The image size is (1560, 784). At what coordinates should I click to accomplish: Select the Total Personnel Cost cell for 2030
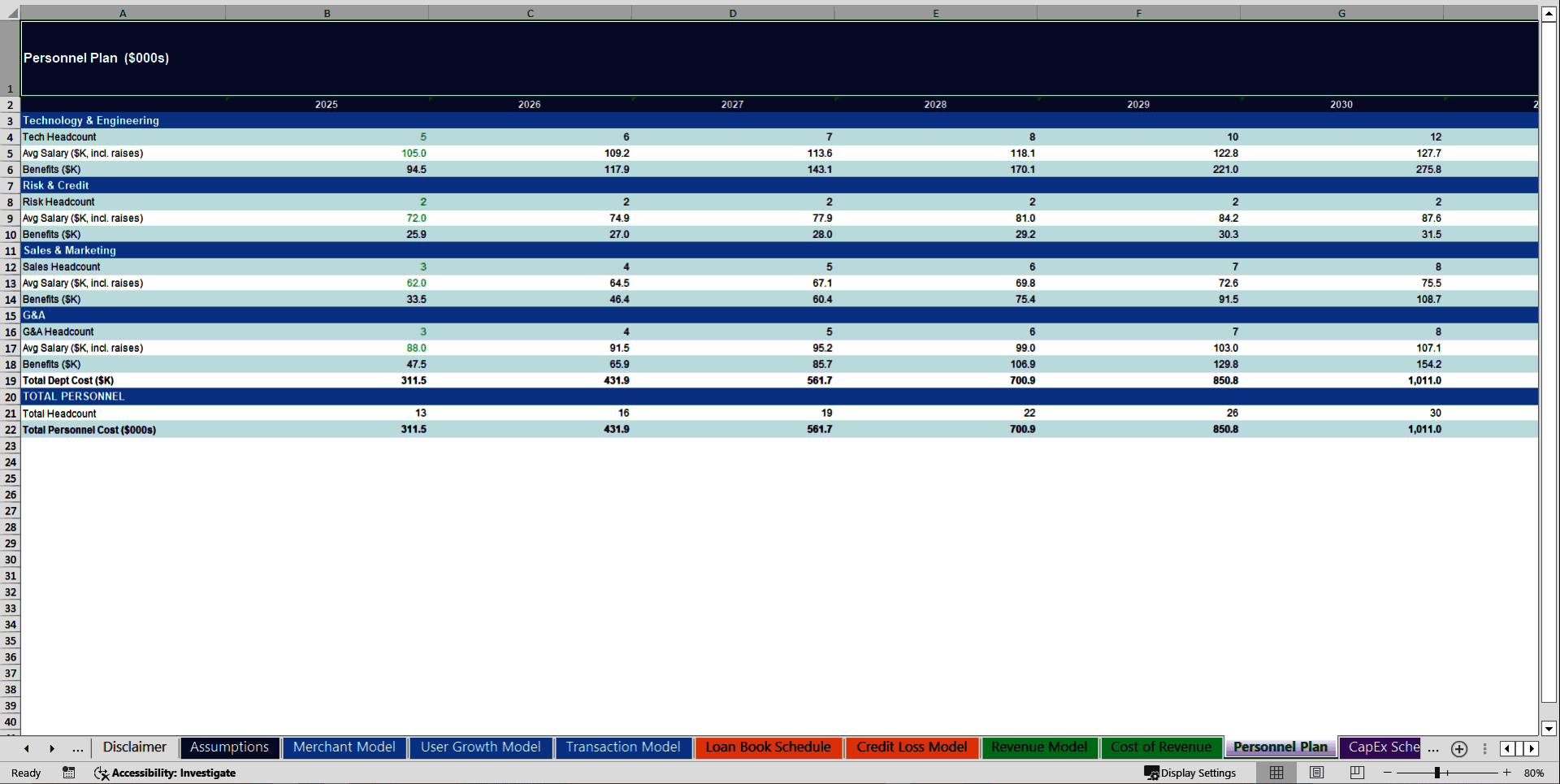pyautogui.click(x=1341, y=429)
